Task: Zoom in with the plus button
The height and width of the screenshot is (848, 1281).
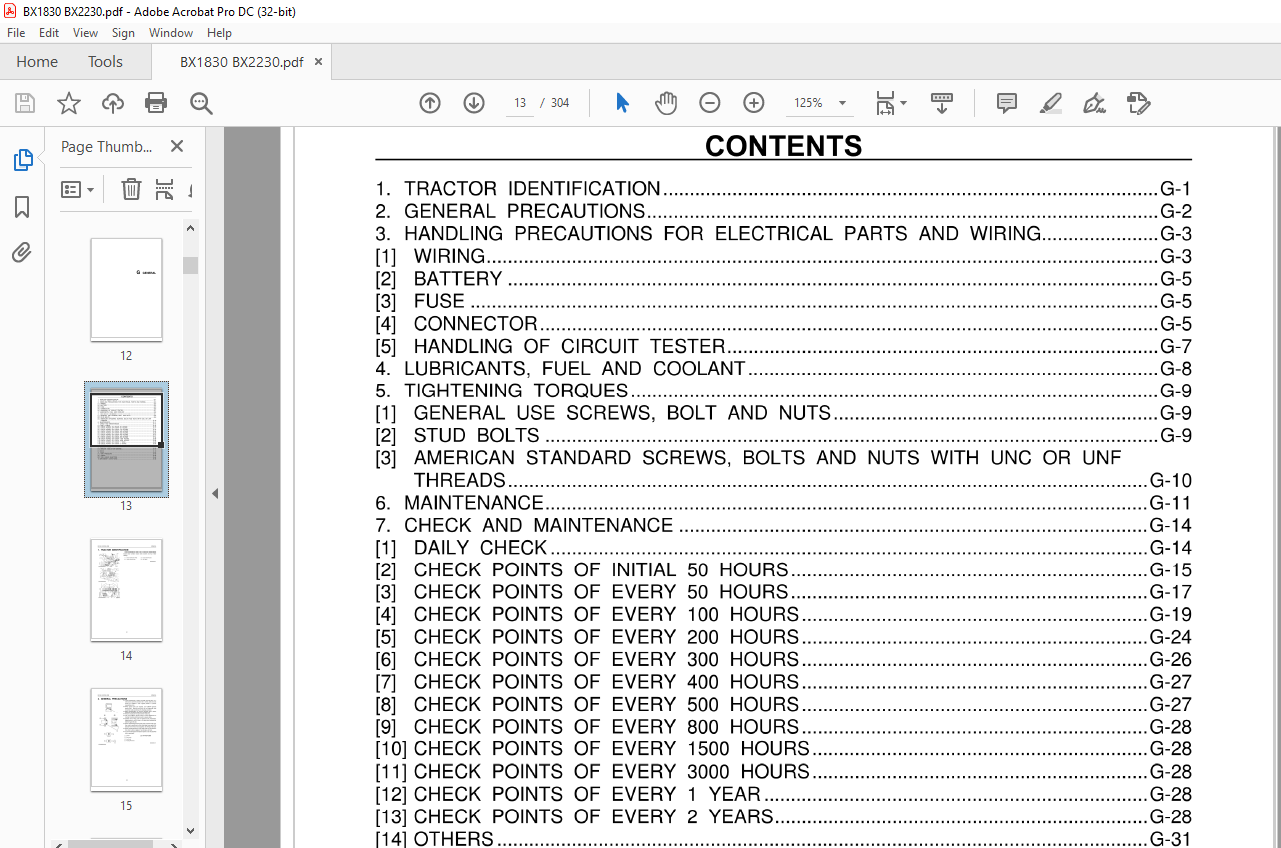Action: point(754,103)
